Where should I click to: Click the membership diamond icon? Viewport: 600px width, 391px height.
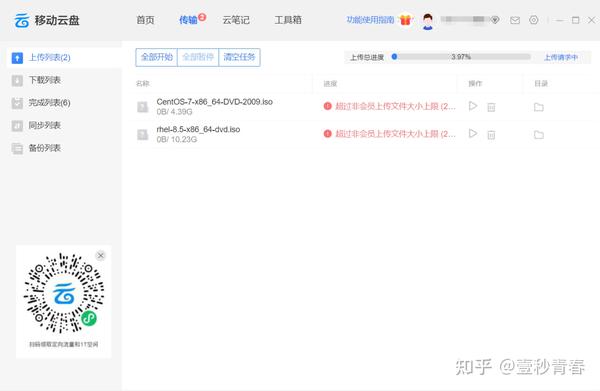495,20
